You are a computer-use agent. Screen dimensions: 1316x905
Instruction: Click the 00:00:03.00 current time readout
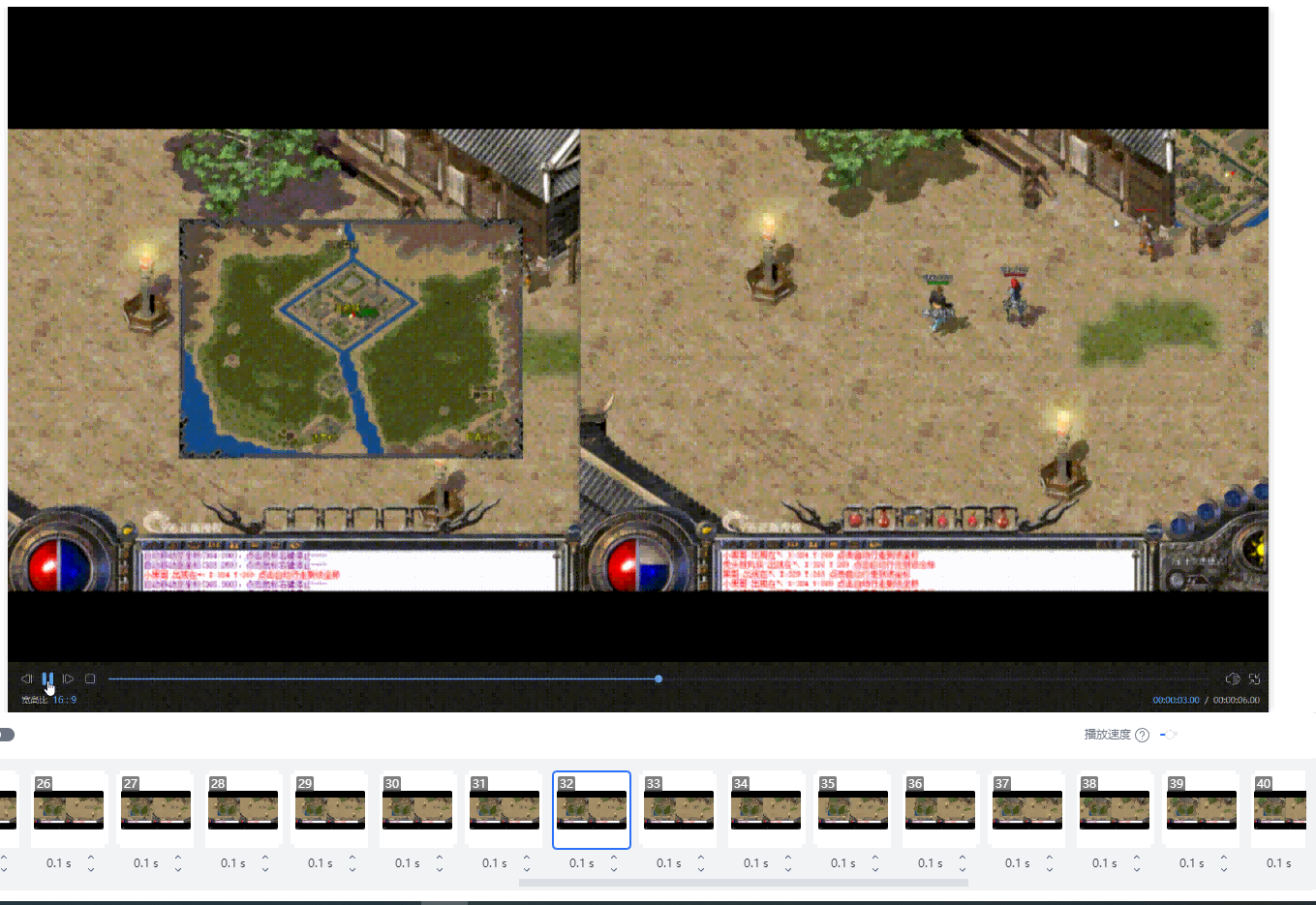(1176, 700)
